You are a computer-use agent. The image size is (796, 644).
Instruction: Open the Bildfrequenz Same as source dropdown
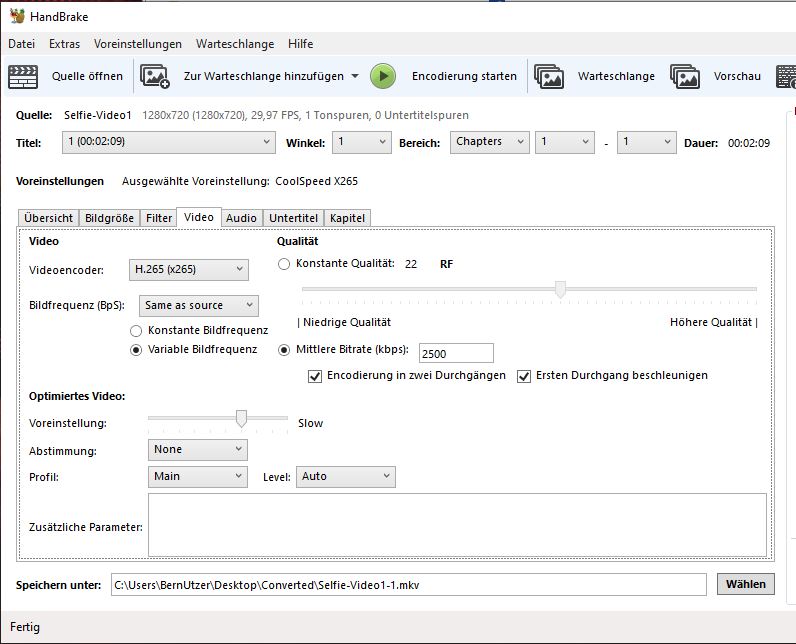[x=198, y=306]
